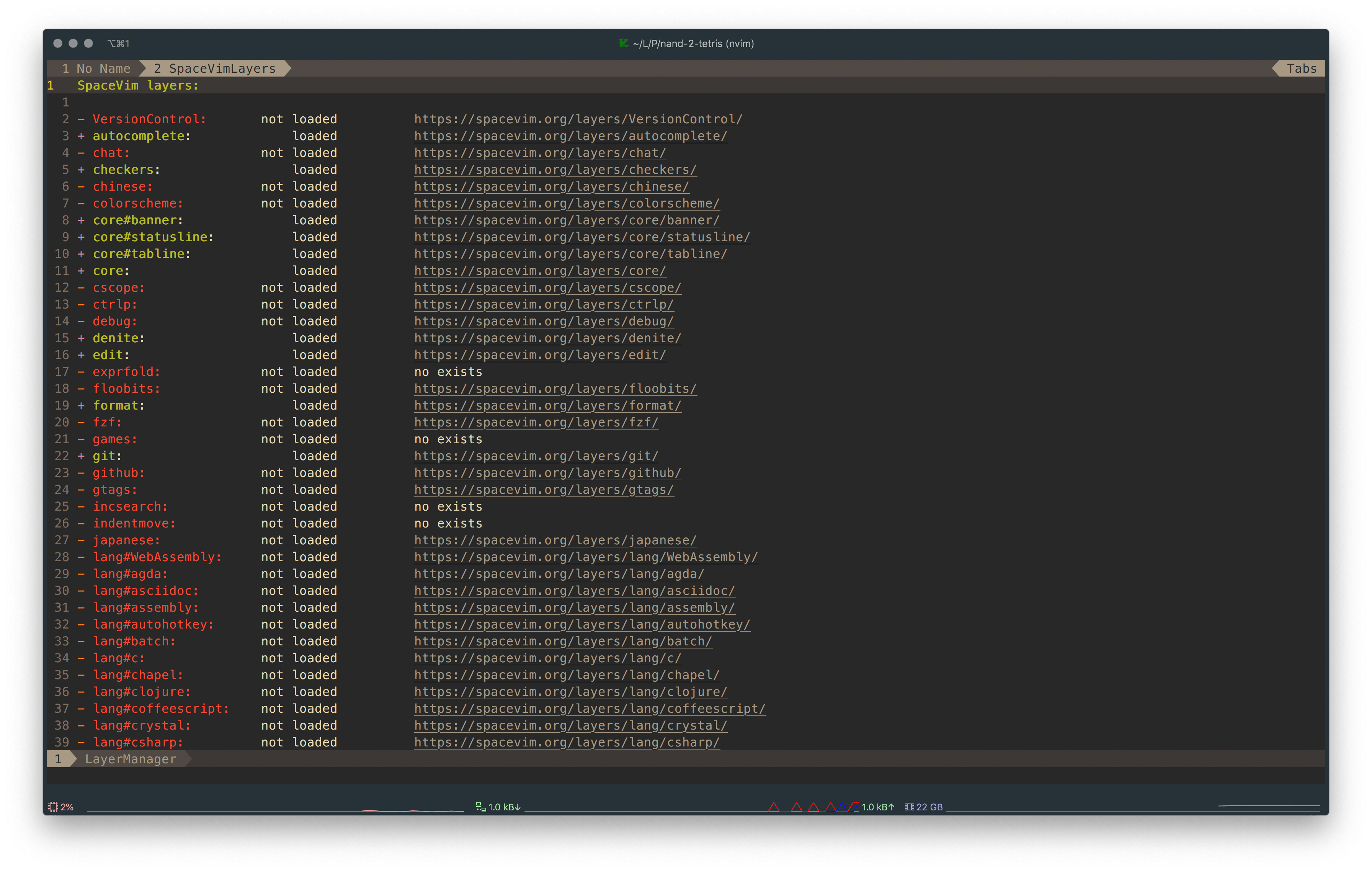Image resolution: width=1372 pixels, height=872 pixels.
Task: Click the nvim icon in title bar
Action: [x=624, y=43]
